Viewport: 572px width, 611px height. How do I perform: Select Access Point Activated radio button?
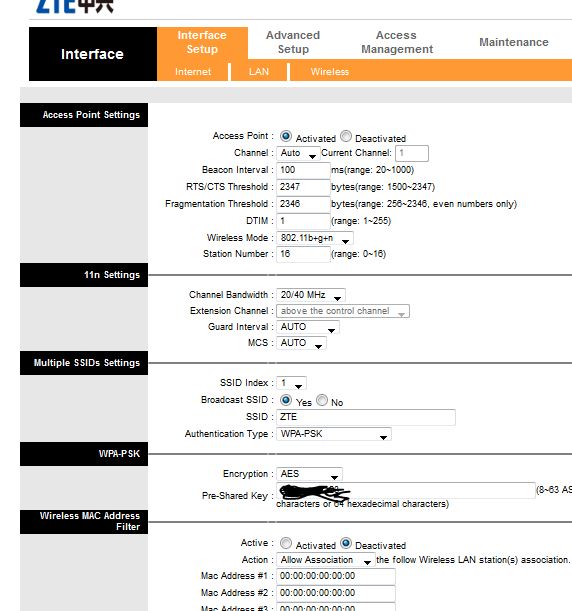pyautogui.click(x=286, y=136)
